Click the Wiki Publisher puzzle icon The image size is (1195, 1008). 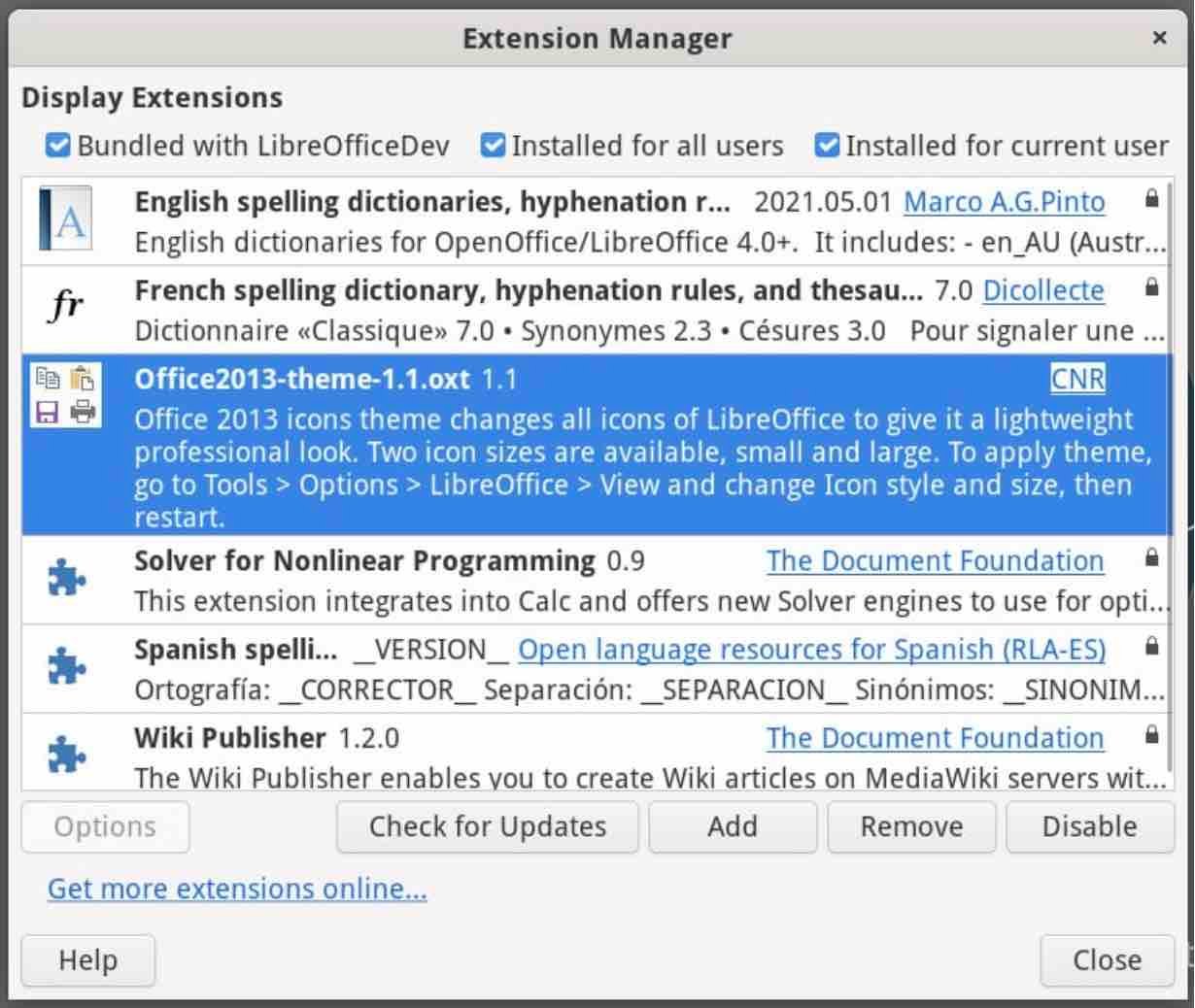pyautogui.click(x=66, y=755)
